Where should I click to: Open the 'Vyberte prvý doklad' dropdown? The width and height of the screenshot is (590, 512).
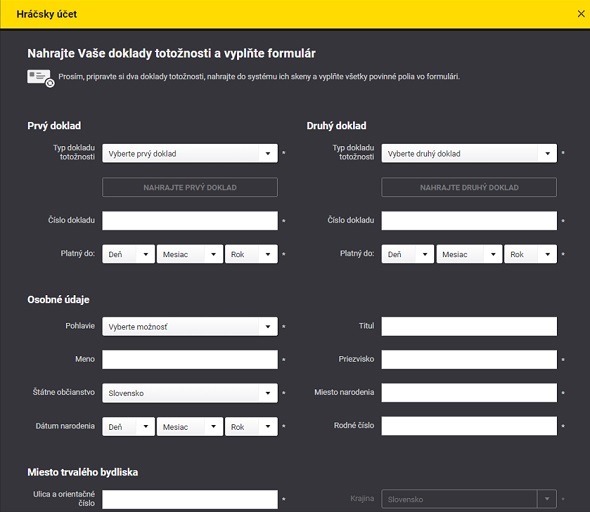190,153
